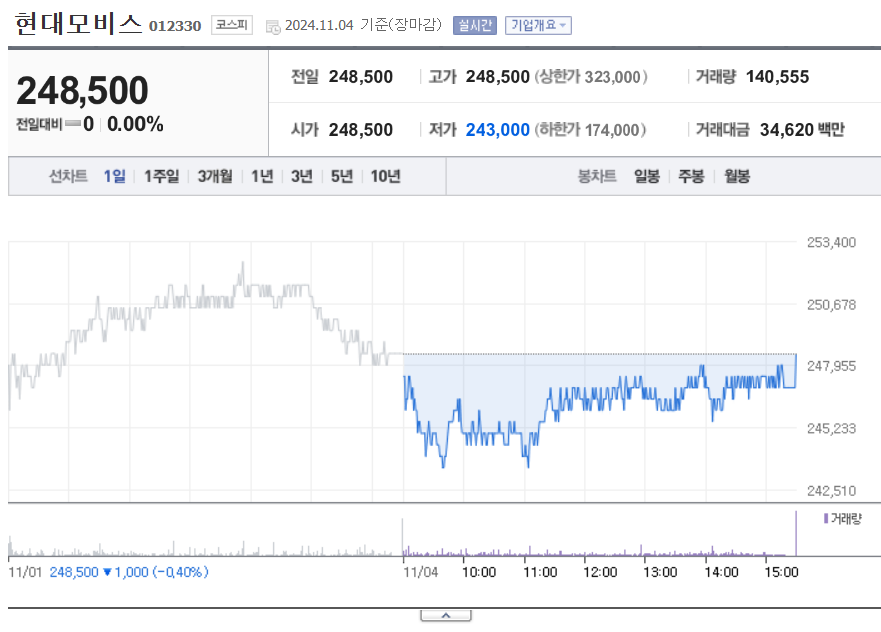Click the 2024.11.04 기준(장마감) date text
Screen dimensions: 881x632
364,25
